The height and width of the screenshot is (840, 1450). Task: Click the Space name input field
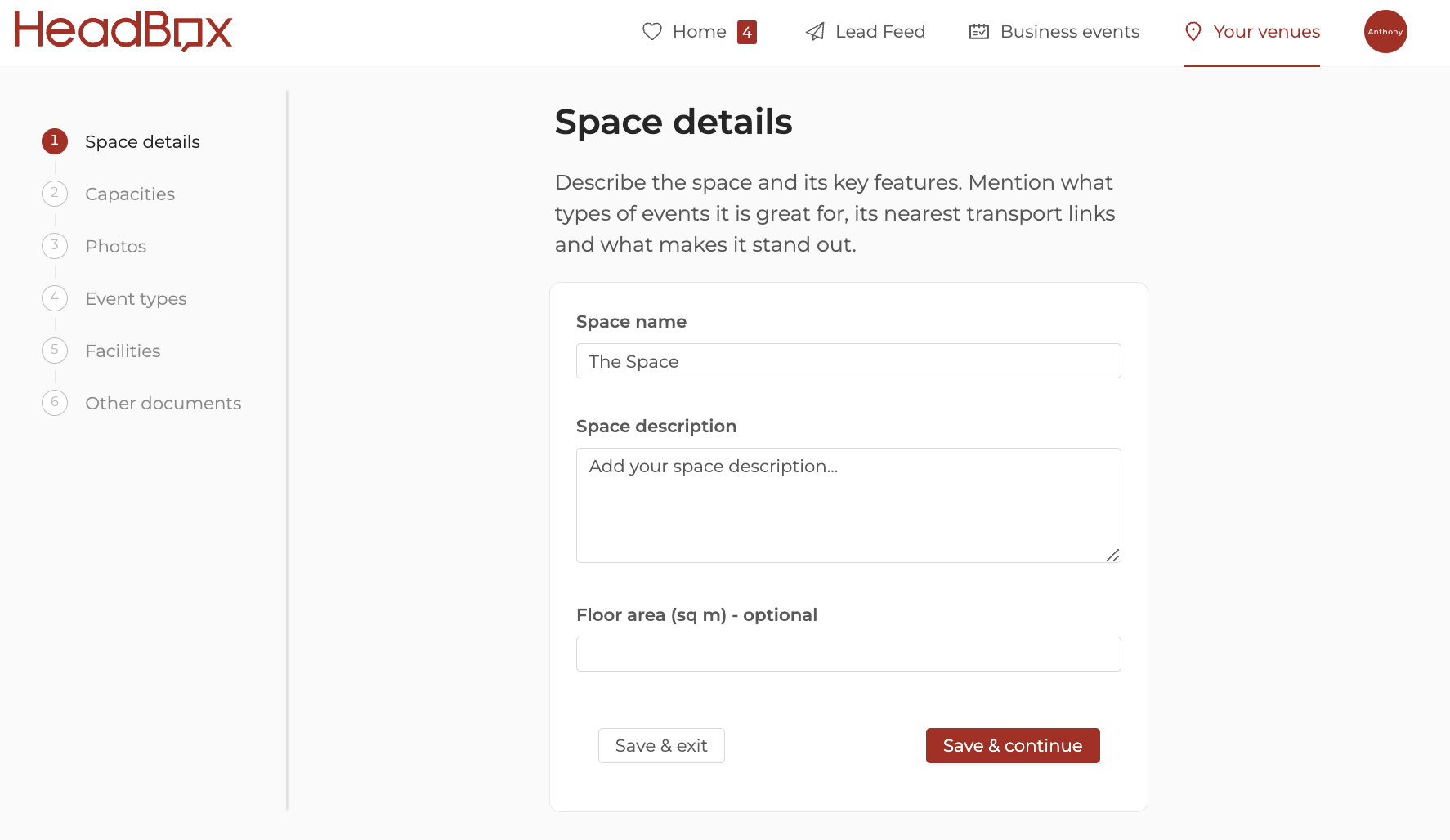click(x=848, y=361)
